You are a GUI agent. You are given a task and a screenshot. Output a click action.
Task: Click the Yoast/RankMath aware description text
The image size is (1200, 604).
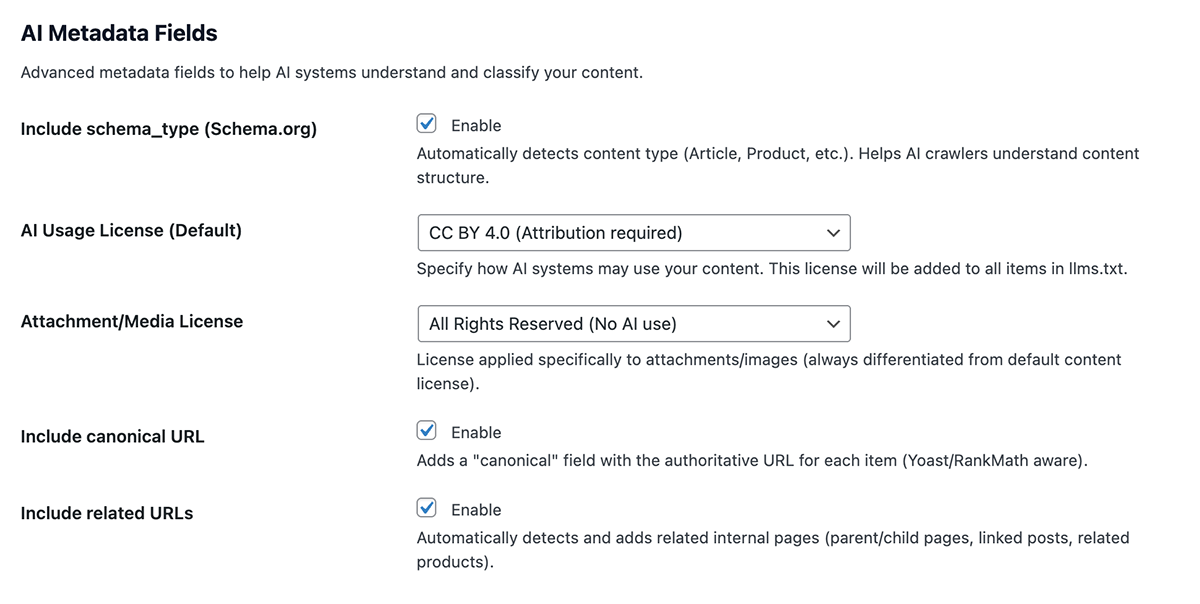pyautogui.click(x=751, y=461)
